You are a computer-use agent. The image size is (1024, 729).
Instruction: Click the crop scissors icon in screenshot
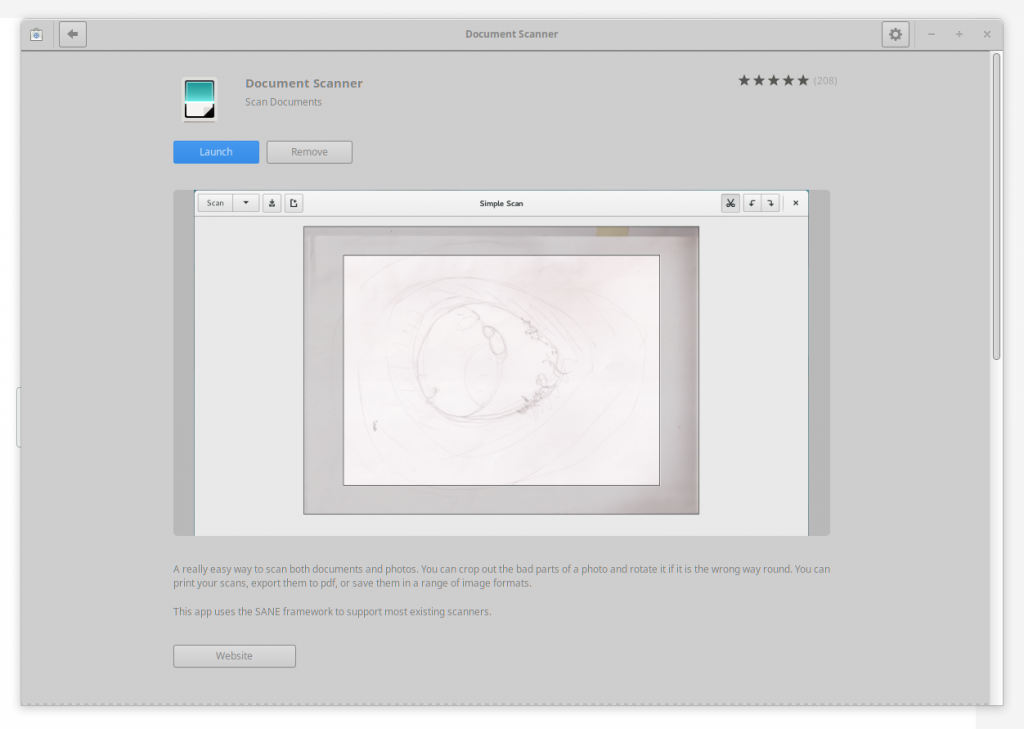pos(730,203)
